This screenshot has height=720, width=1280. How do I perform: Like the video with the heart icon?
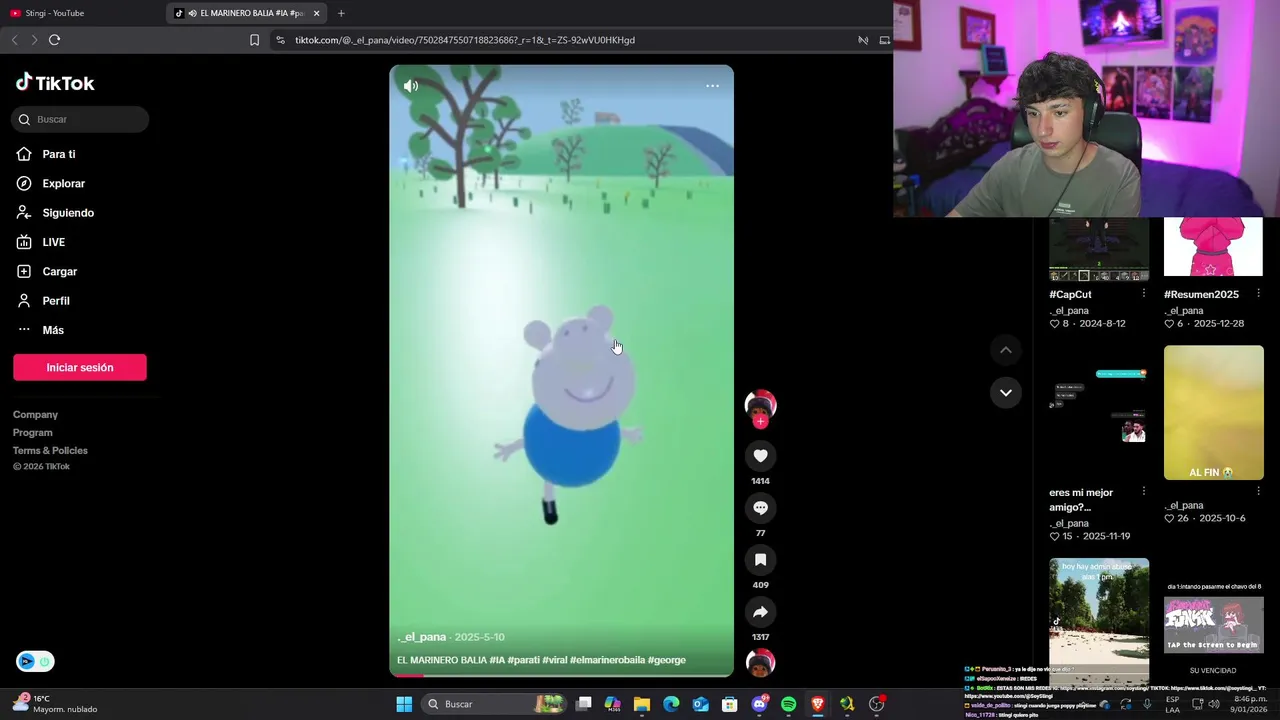760,456
